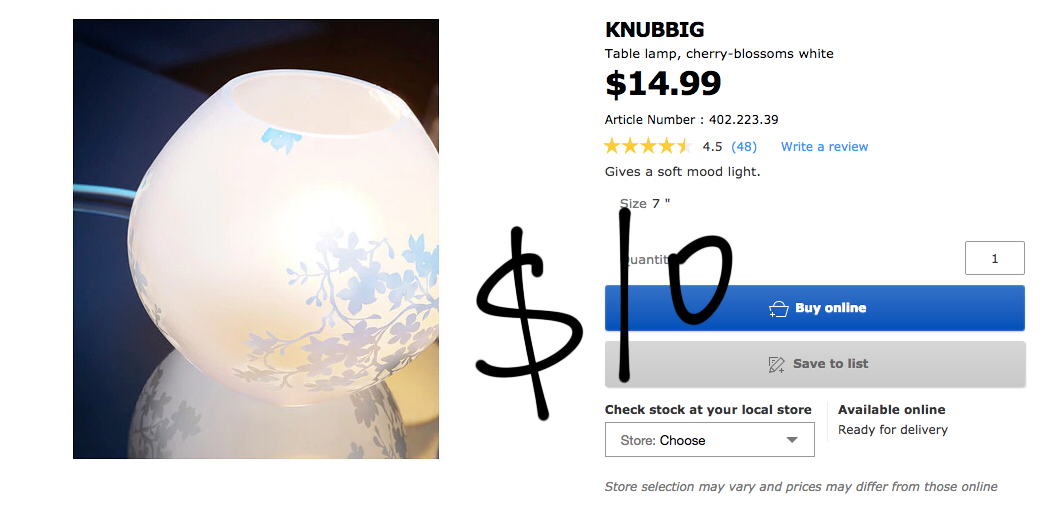Click the Check stock at your local store label
This screenshot has width=1063, height=507.
(x=708, y=409)
